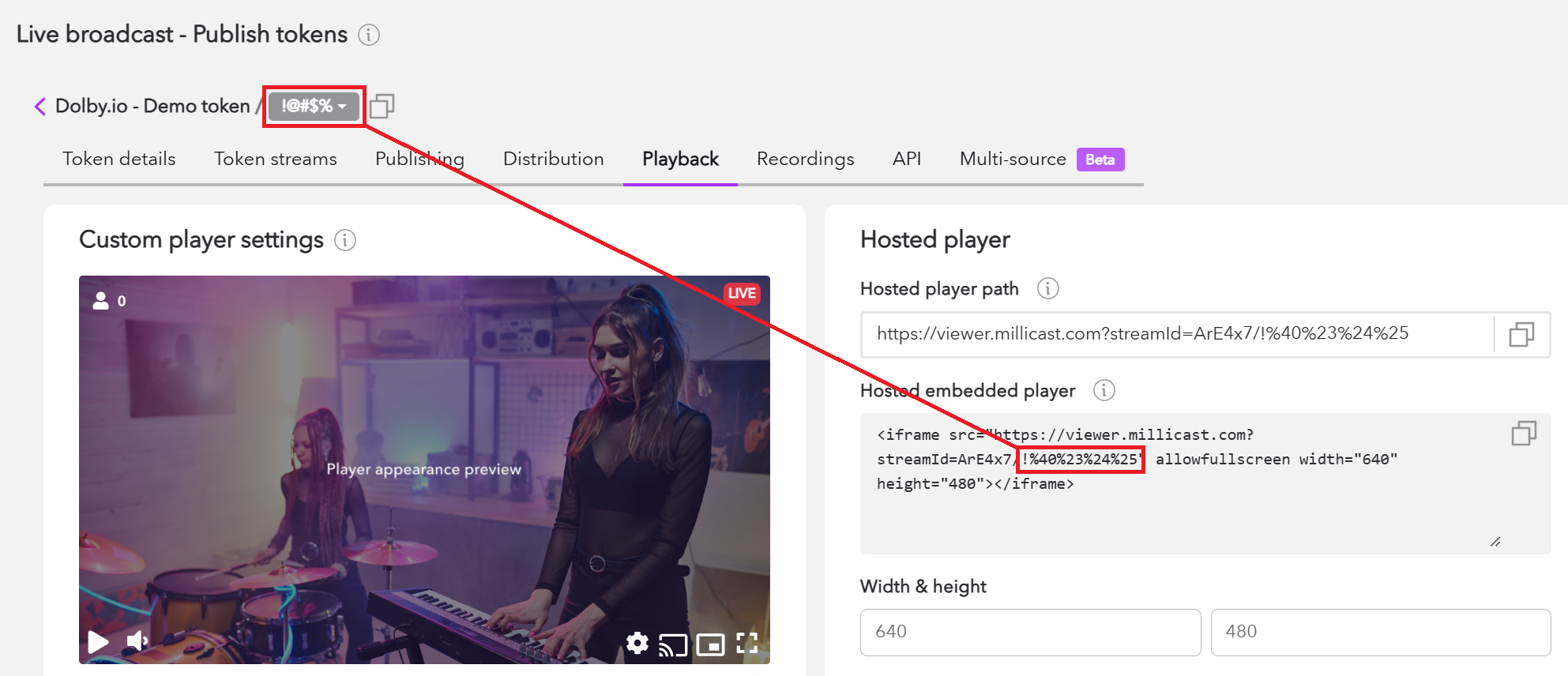Open player settings gear icon
The height and width of the screenshot is (676, 1568).
[637, 644]
